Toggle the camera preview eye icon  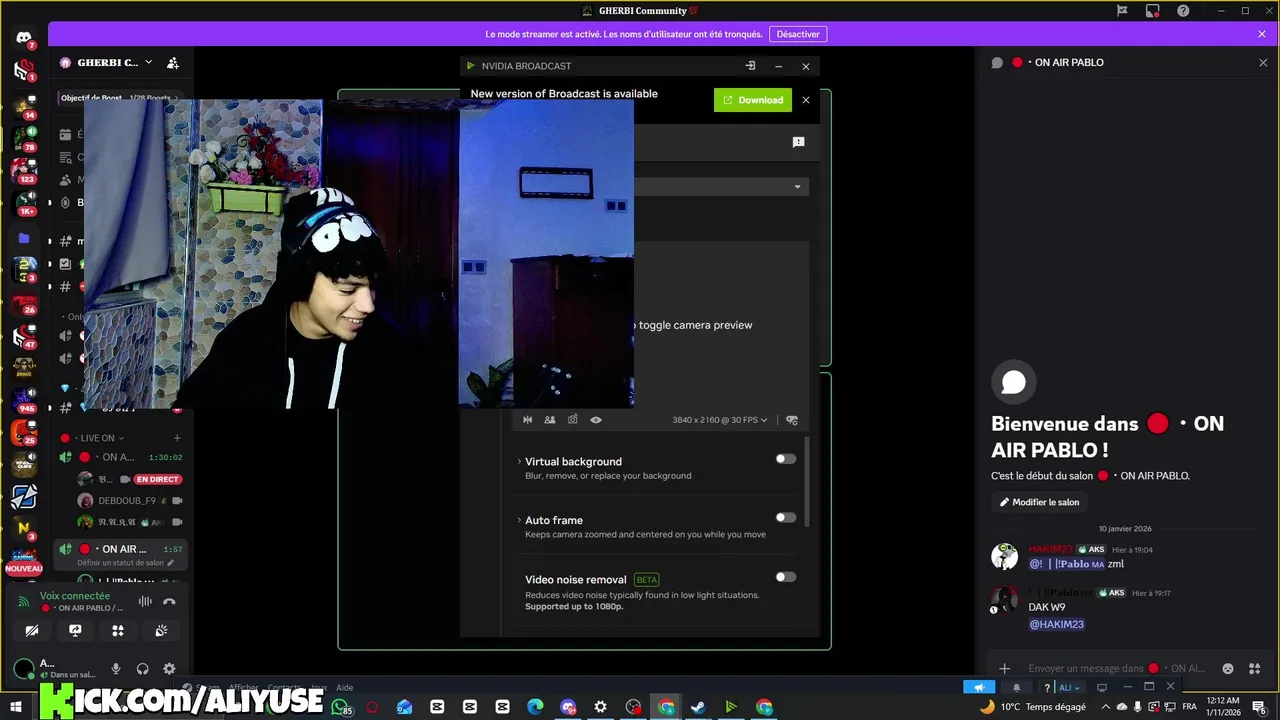pyautogui.click(x=596, y=420)
